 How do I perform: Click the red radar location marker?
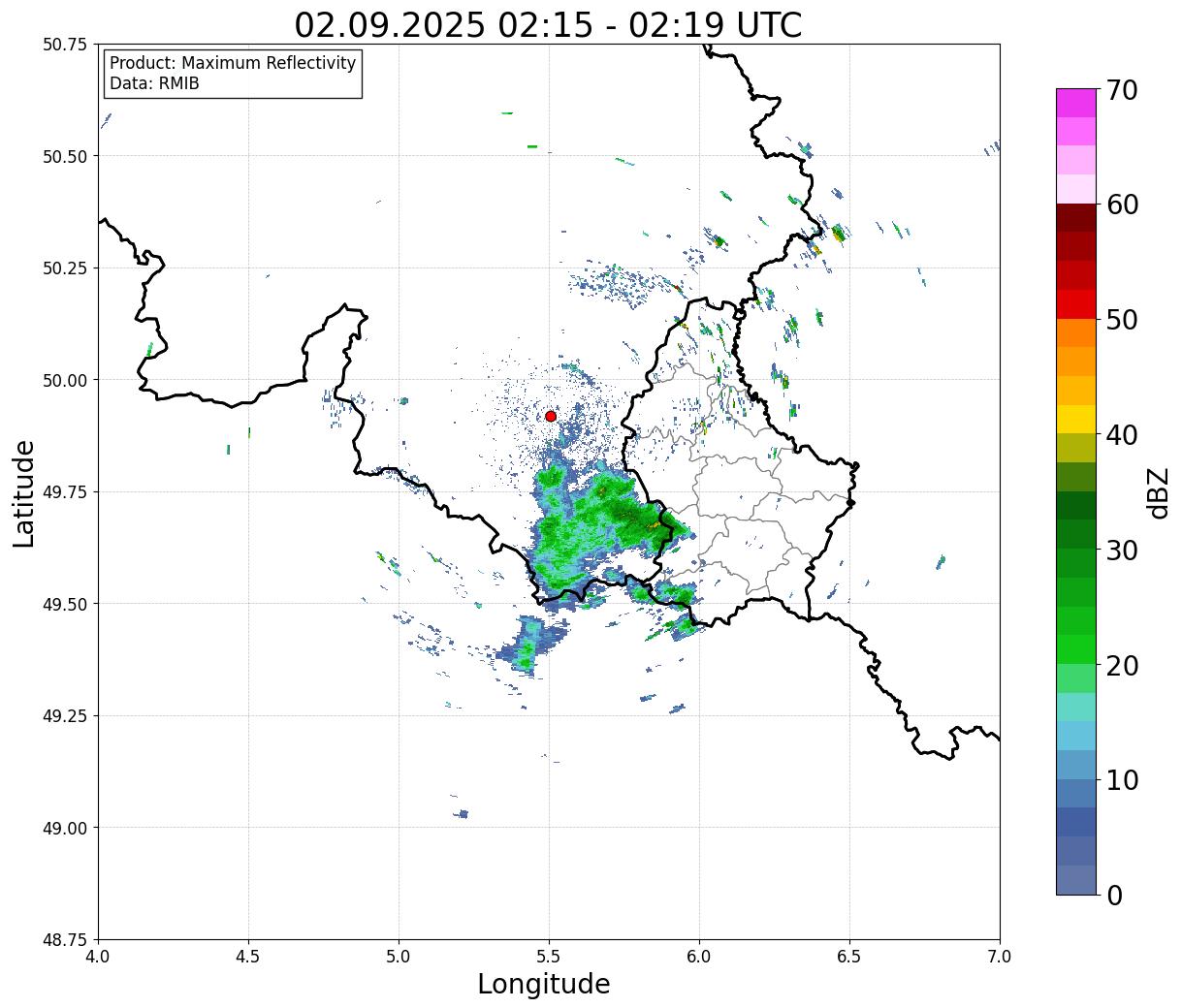point(551,416)
